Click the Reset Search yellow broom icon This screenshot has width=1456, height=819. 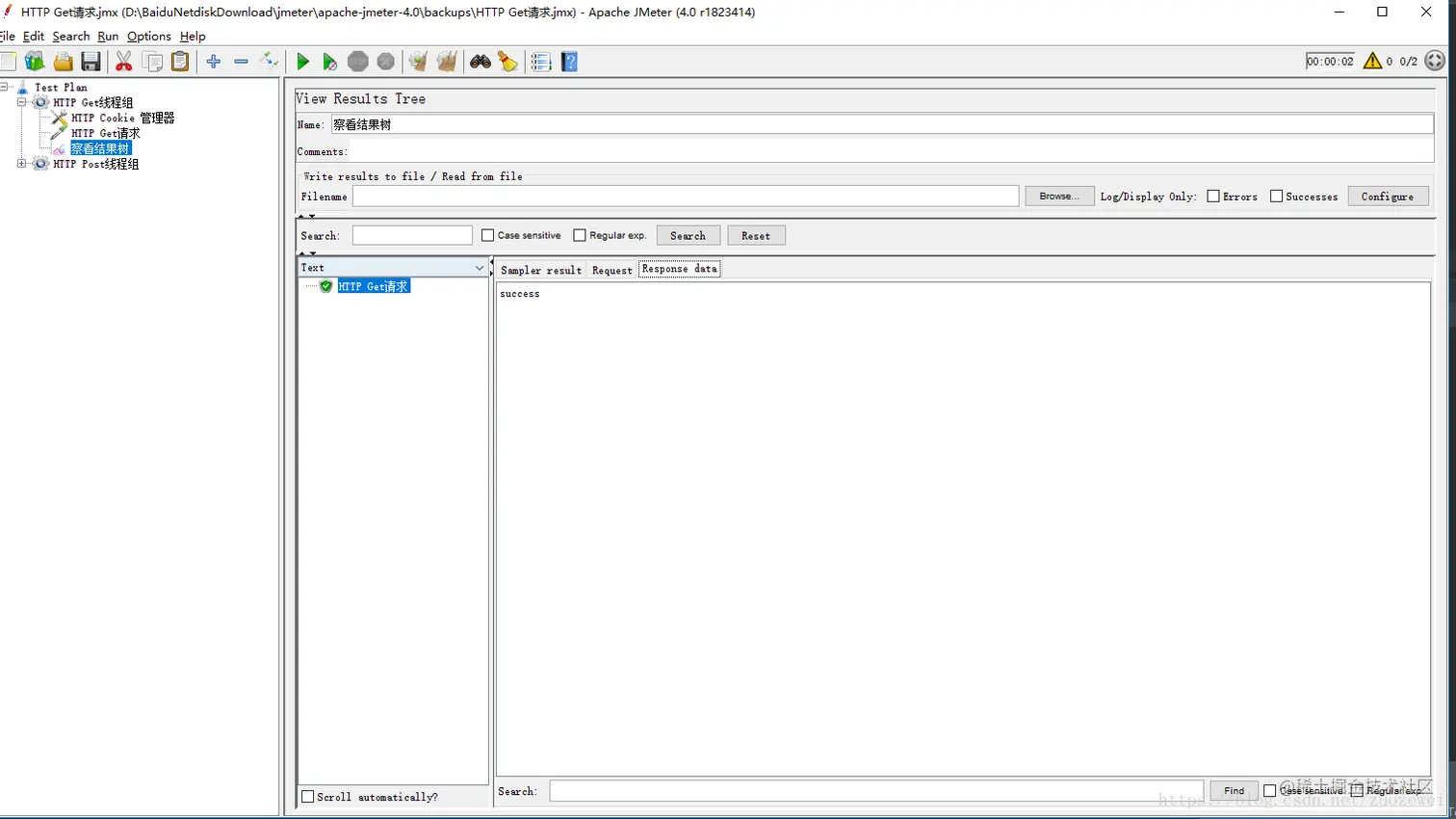click(508, 62)
